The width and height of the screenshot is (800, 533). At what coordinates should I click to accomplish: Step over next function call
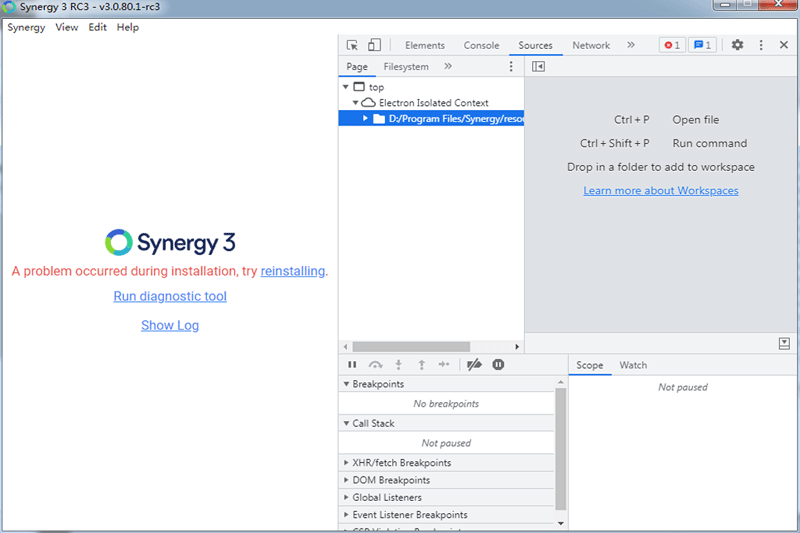click(376, 364)
